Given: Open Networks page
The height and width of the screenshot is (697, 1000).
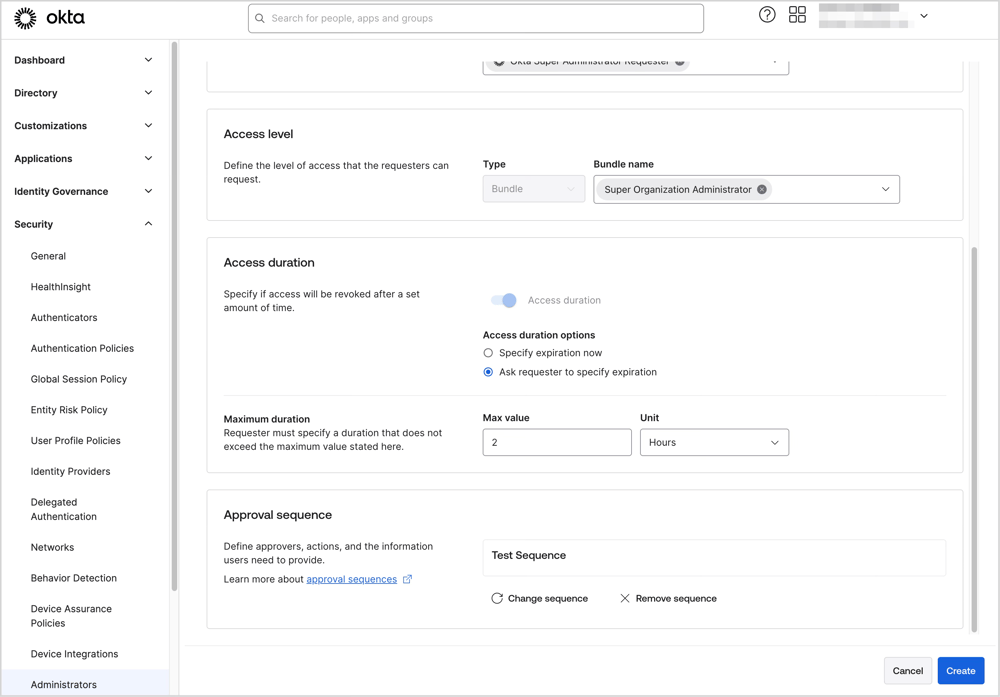Looking at the screenshot, I should (x=52, y=547).
